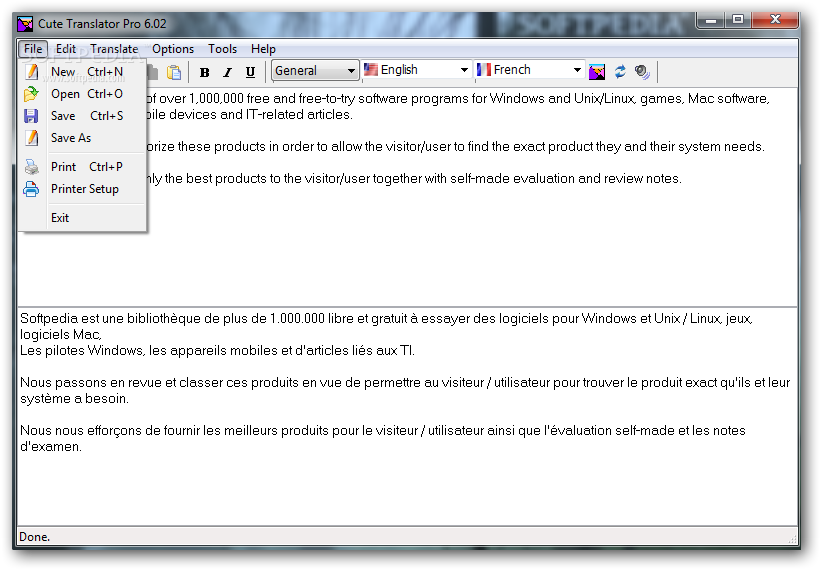Choose Save As from File menu
This screenshot has width=821, height=570.
tap(82, 138)
